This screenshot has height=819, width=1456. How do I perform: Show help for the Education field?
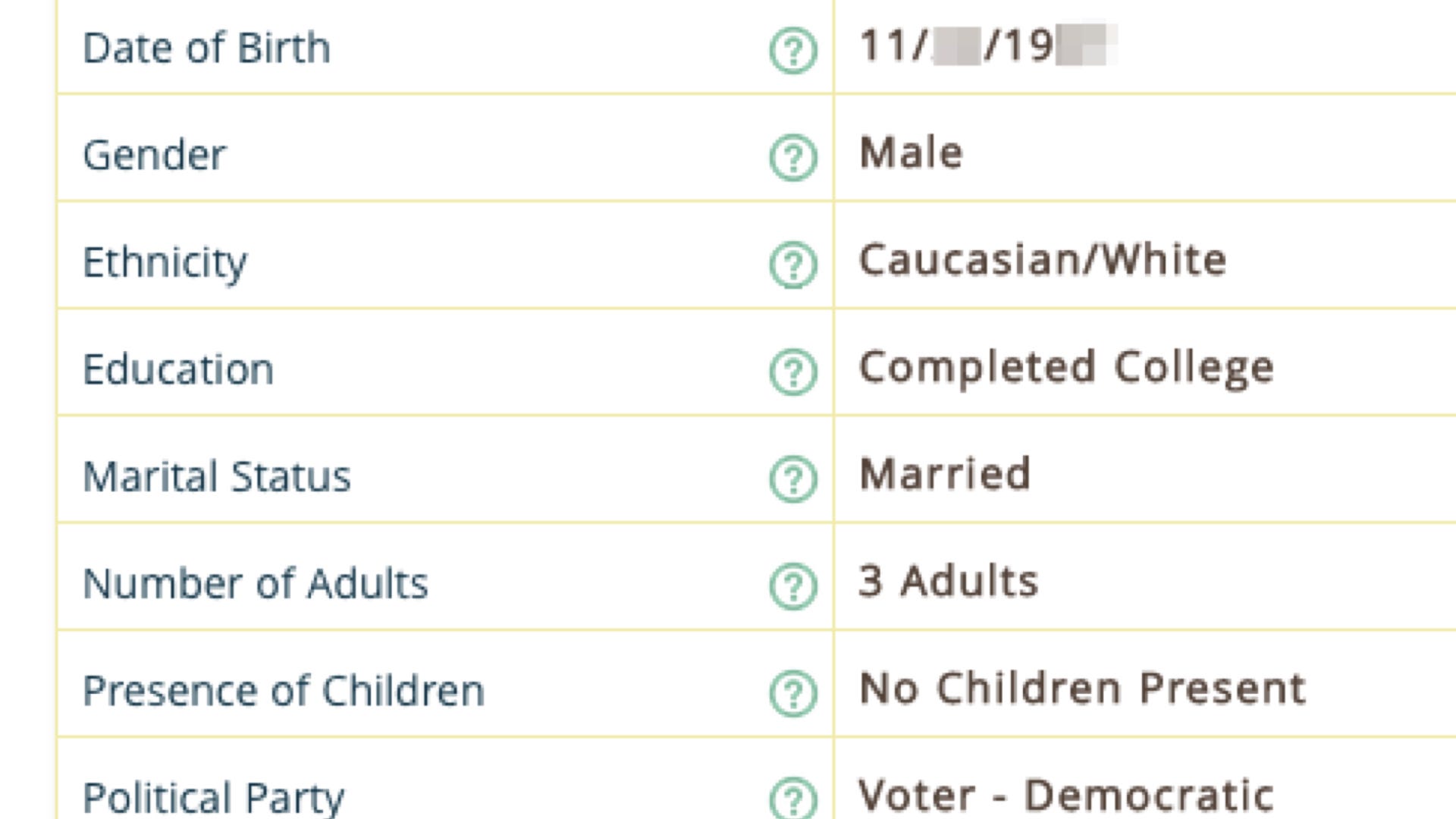click(x=793, y=371)
